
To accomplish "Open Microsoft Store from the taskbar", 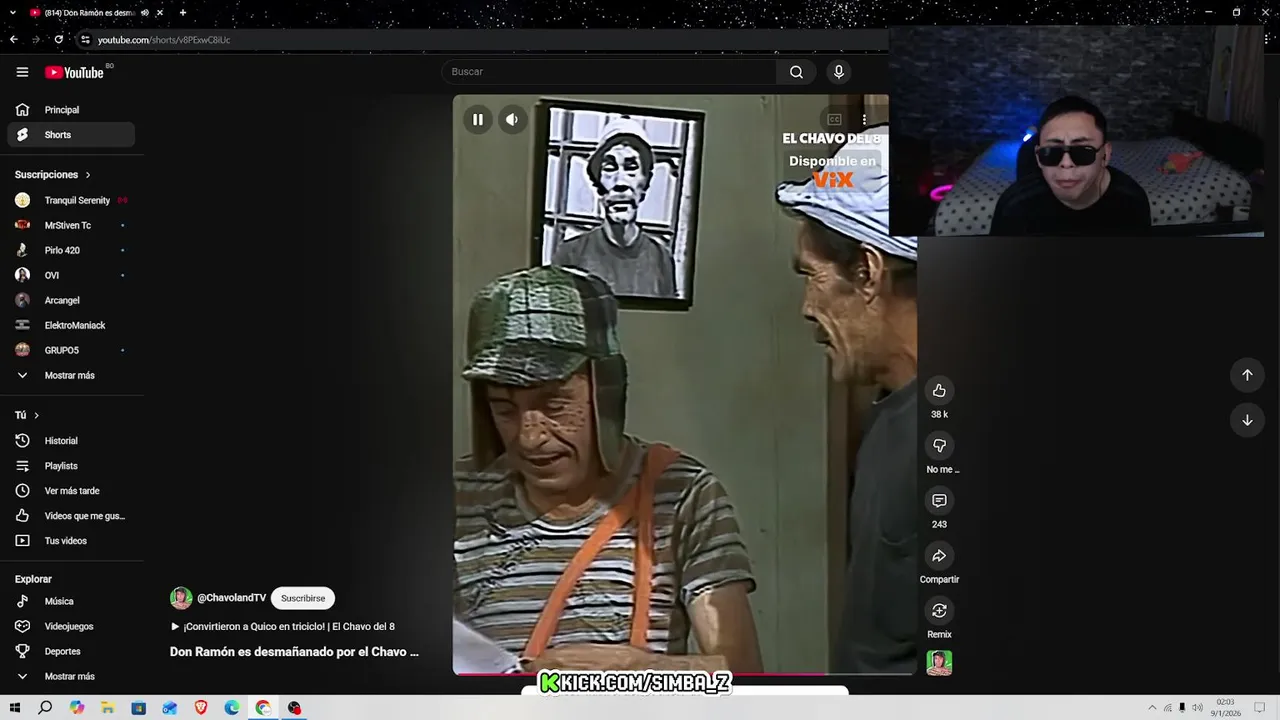I will tap(139, 708).
